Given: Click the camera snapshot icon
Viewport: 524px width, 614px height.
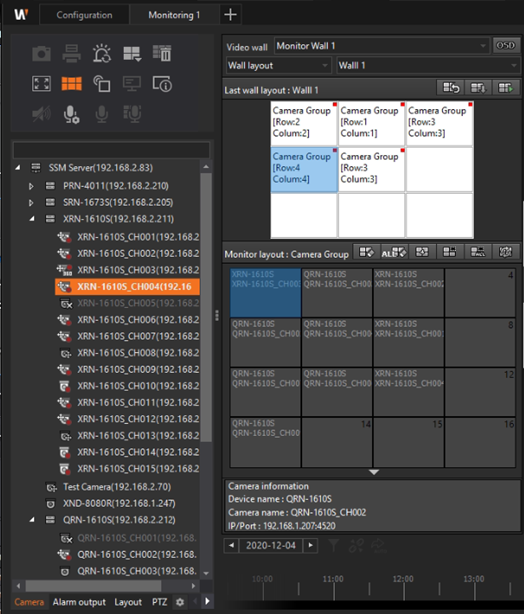Looking at the screenshot, I should point(42,53).
